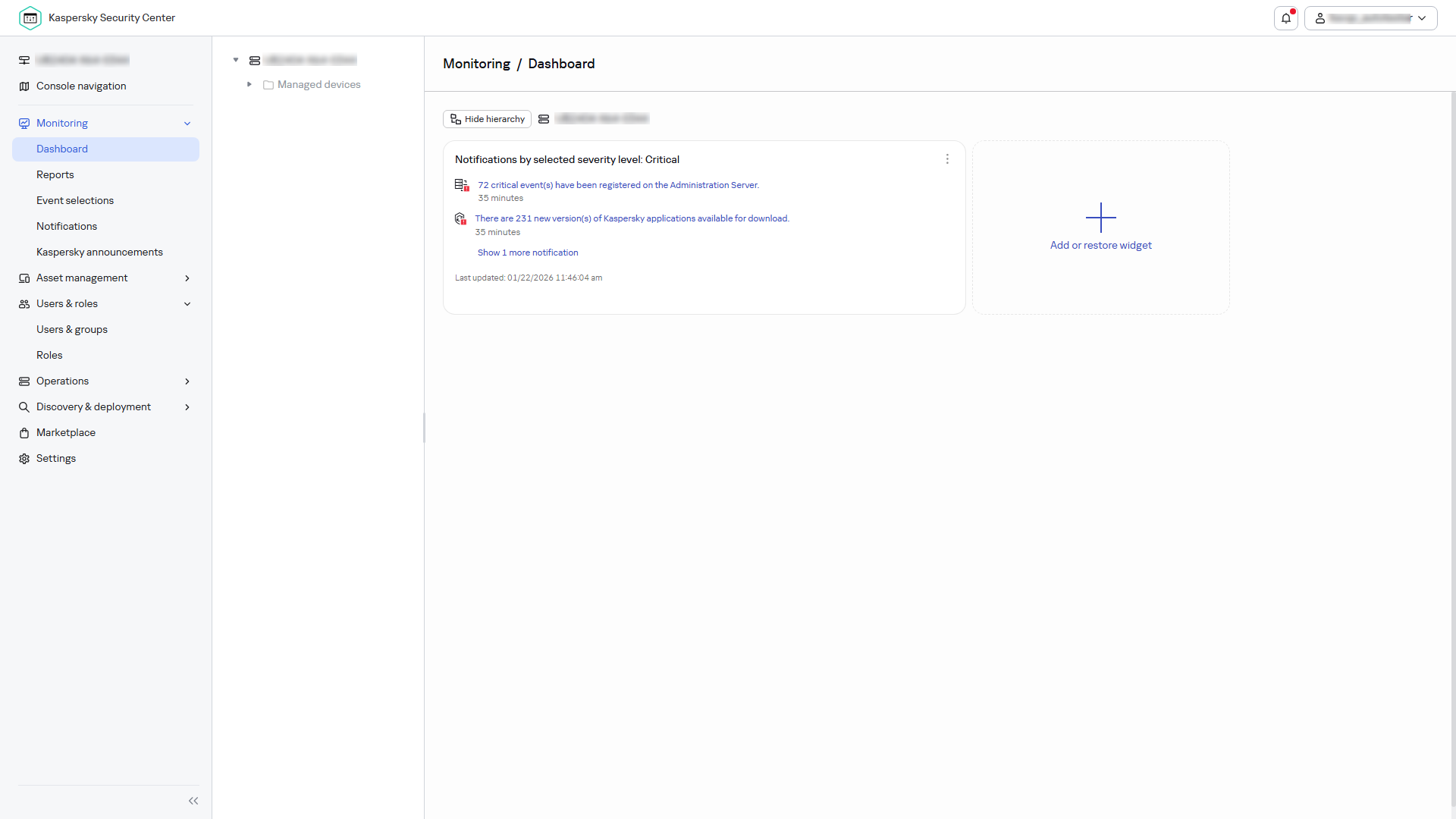Image resolution: width=1456 pixels, height=819 pixels.
Task: Click the plus icon to add widget
Action: click(1100, 218)
